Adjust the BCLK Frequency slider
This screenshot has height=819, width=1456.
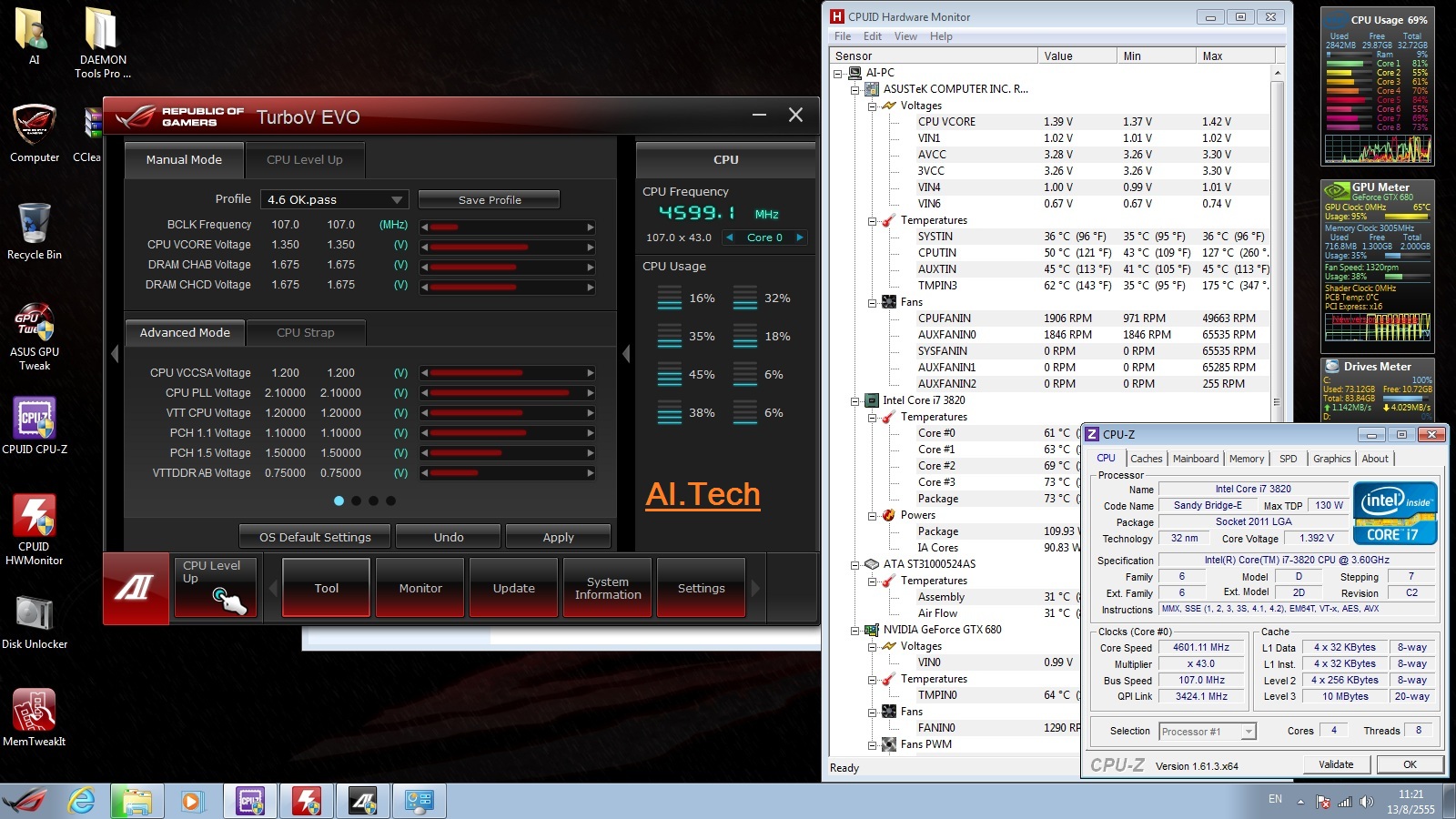508,227
